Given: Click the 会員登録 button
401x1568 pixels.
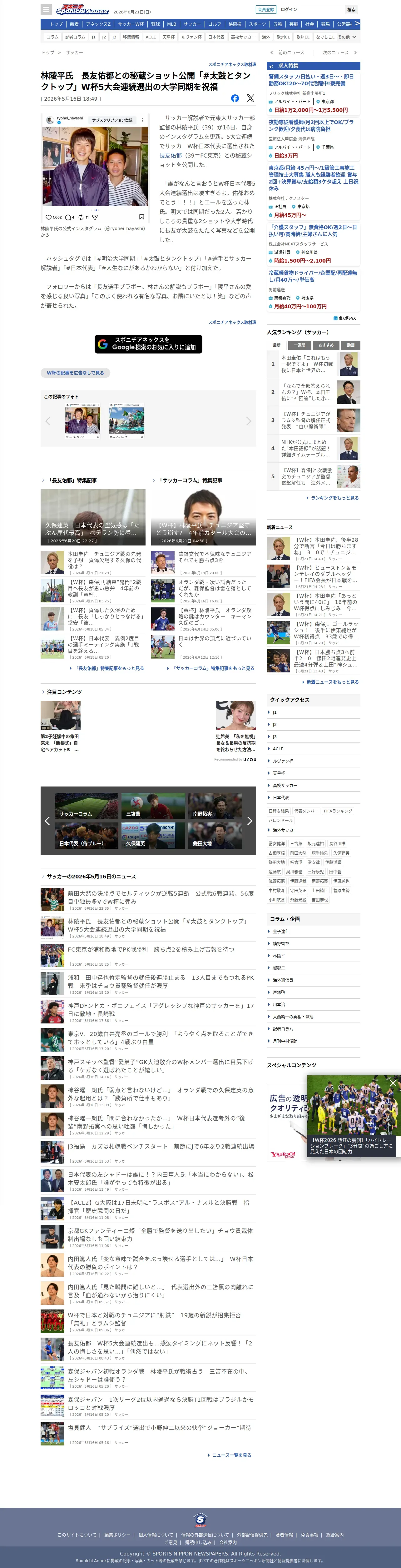Looking at the screenshot, I should (266, 10).
